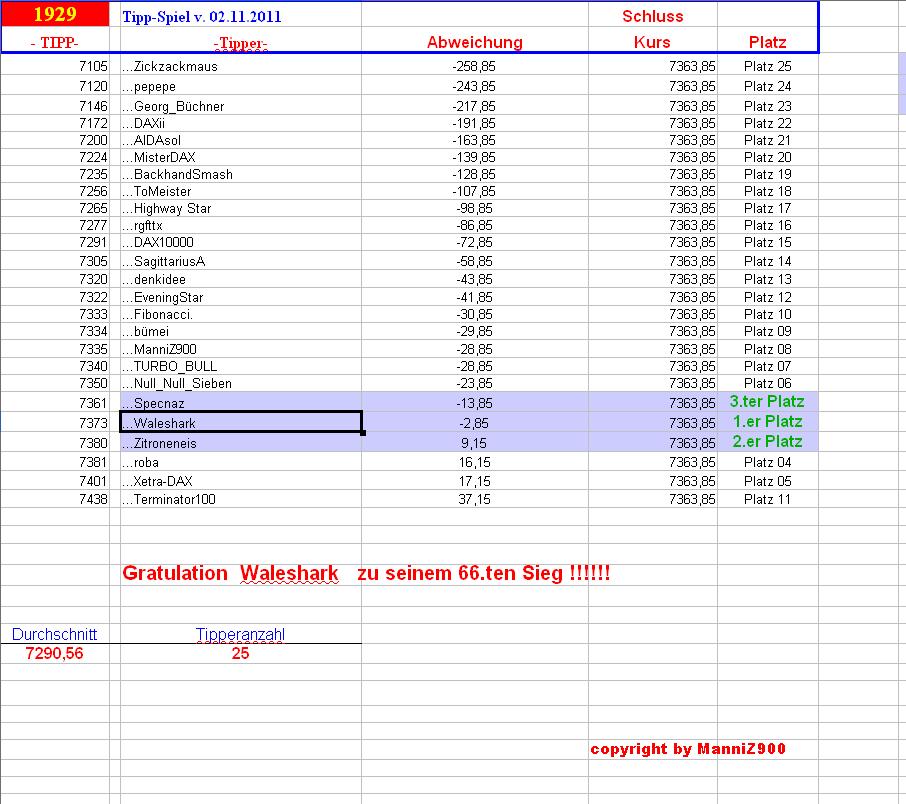Viewport: 906px width, 804px height.
Task: Click the average value 7290,56
Action: [54, 653]
